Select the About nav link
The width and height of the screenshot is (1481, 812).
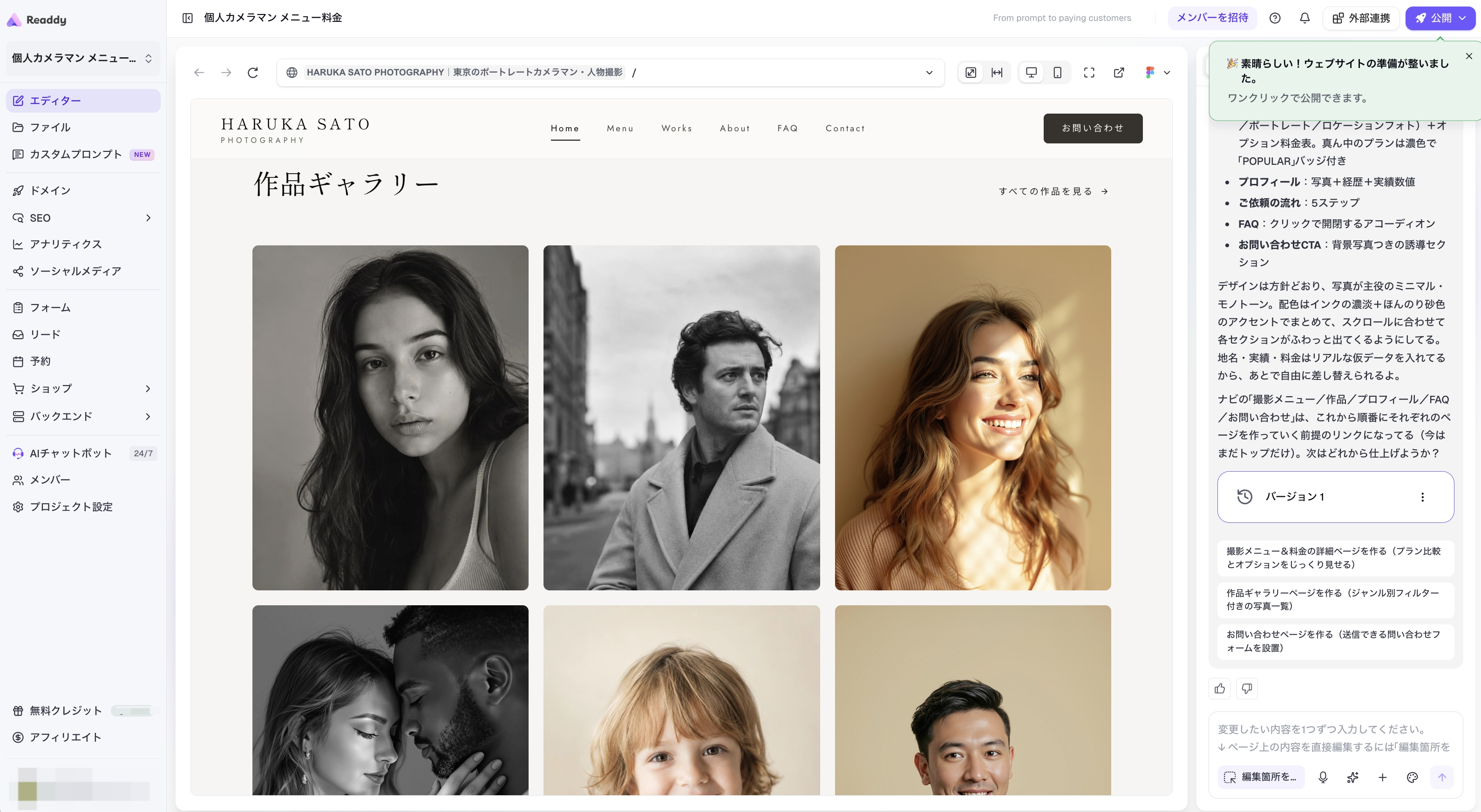(x=735, y=129)
